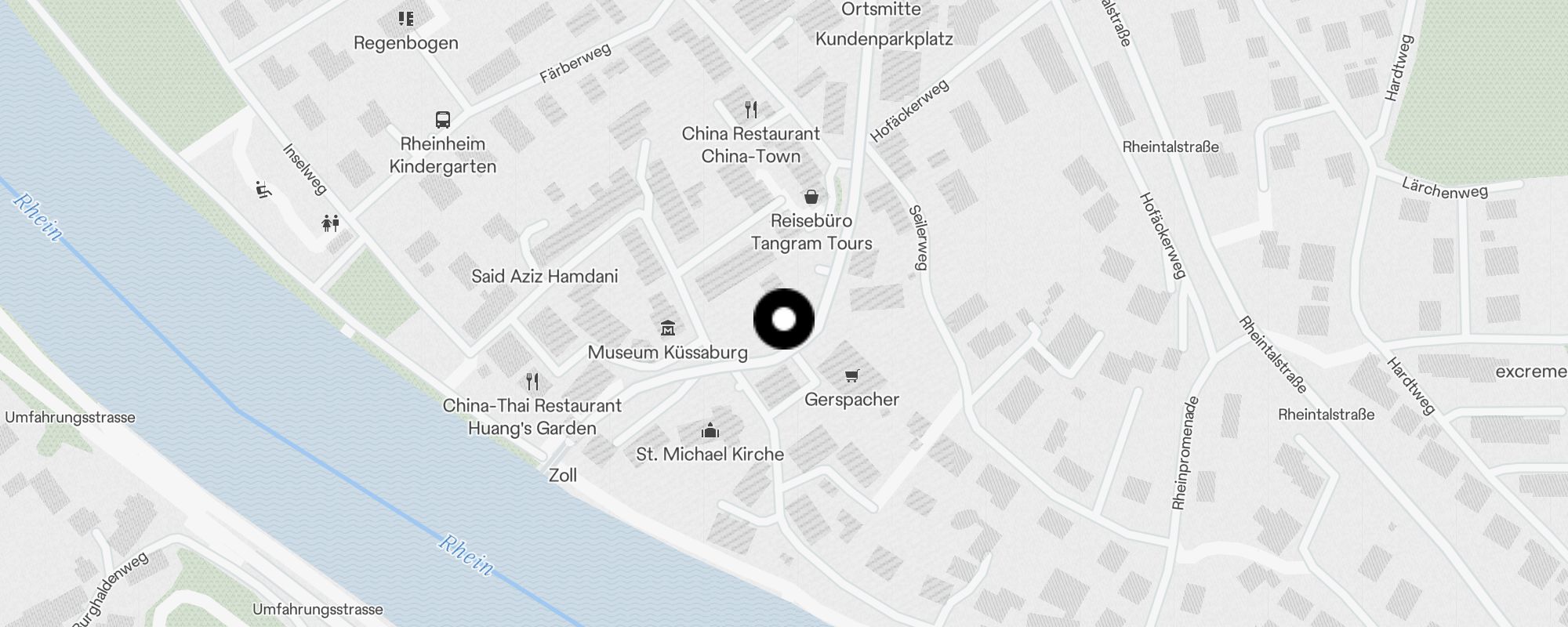Image resolution: width=1568 pixels, height=627 pixels.
Task: Select the Reisebüro Tangram Tours label
Action: coord(811,232)
